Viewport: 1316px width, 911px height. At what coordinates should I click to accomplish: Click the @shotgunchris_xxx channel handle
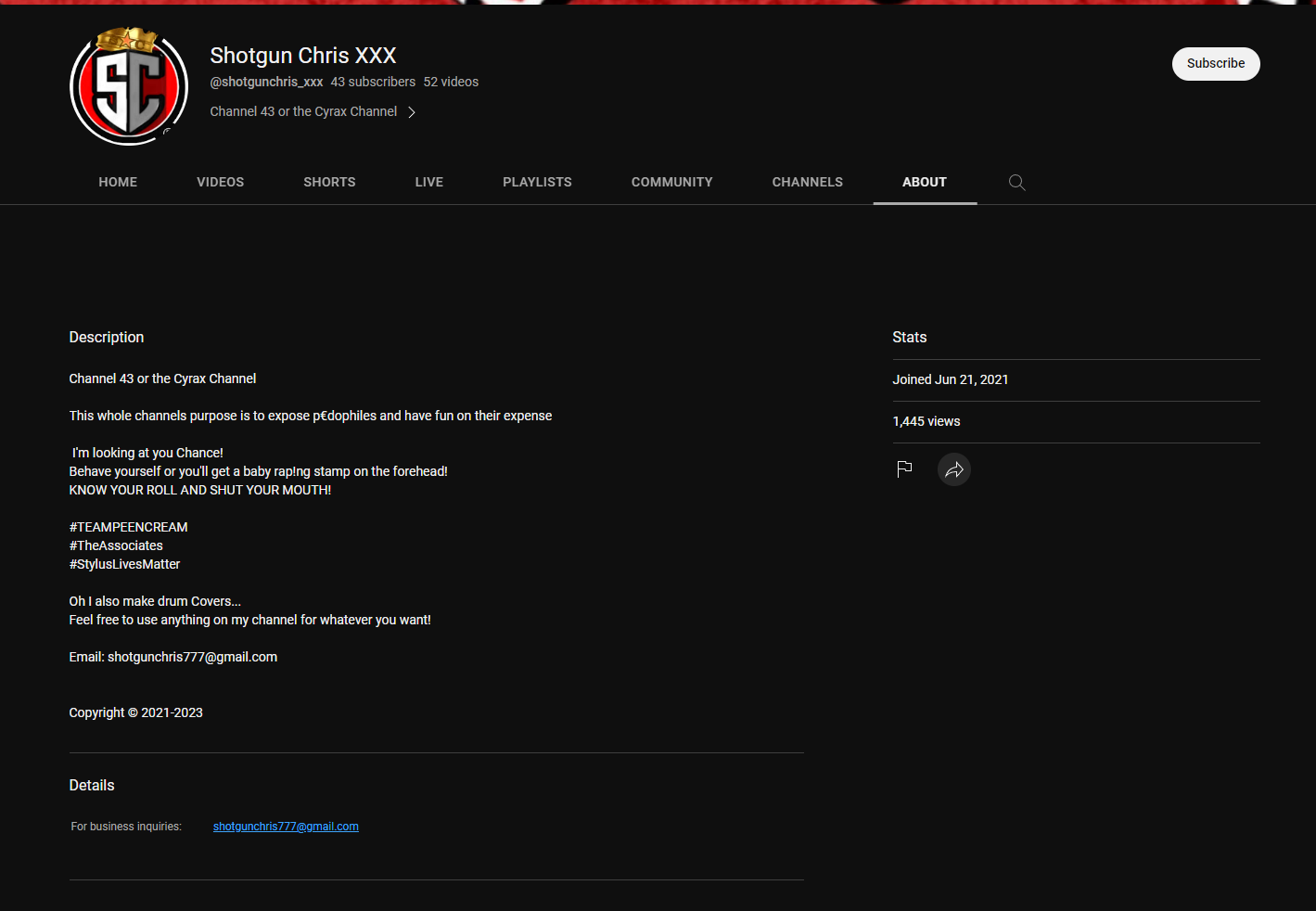click(266, 83)
